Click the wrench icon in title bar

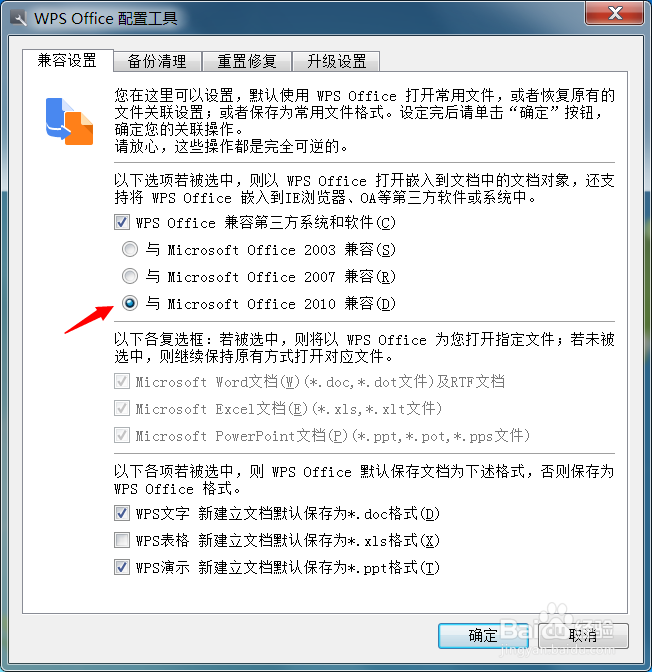(x=18, y=18)
